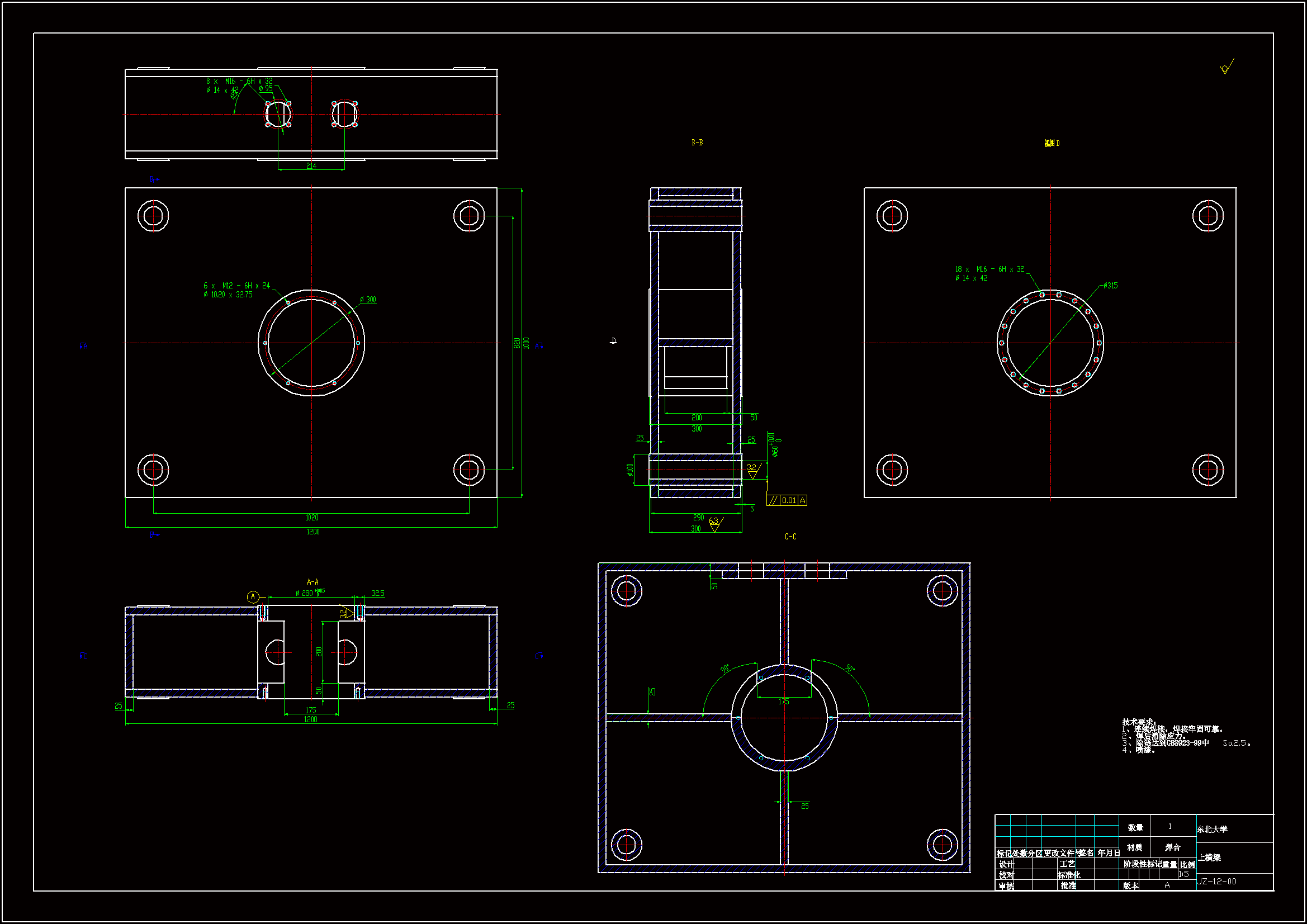1307x924 pixels.
Task: Click the parallelism tolerance frame 0.01 A
Action: (x=787, y=500)
